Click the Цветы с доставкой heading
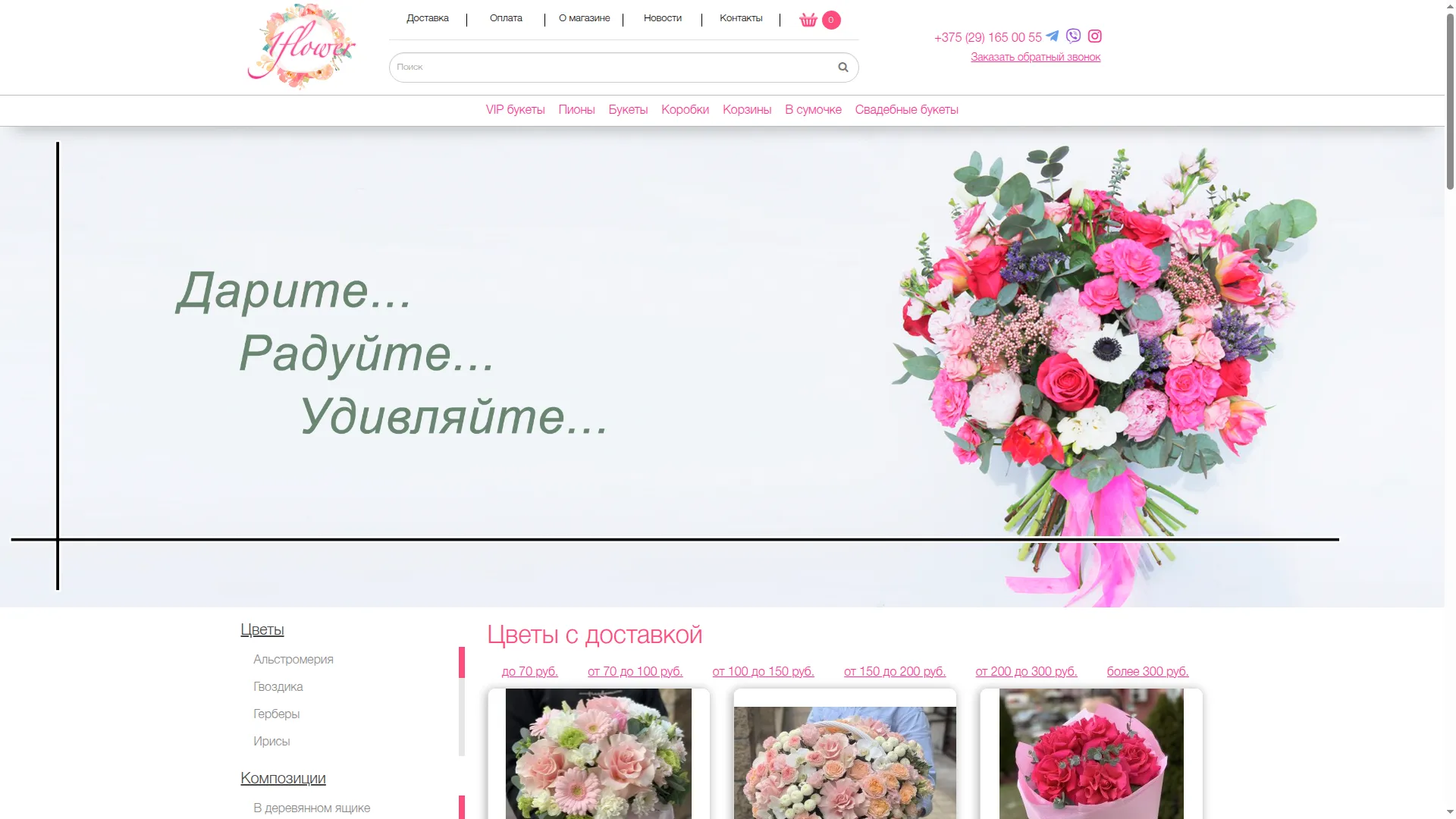Viewport: 1456px width, 819px height. [595, 635]
